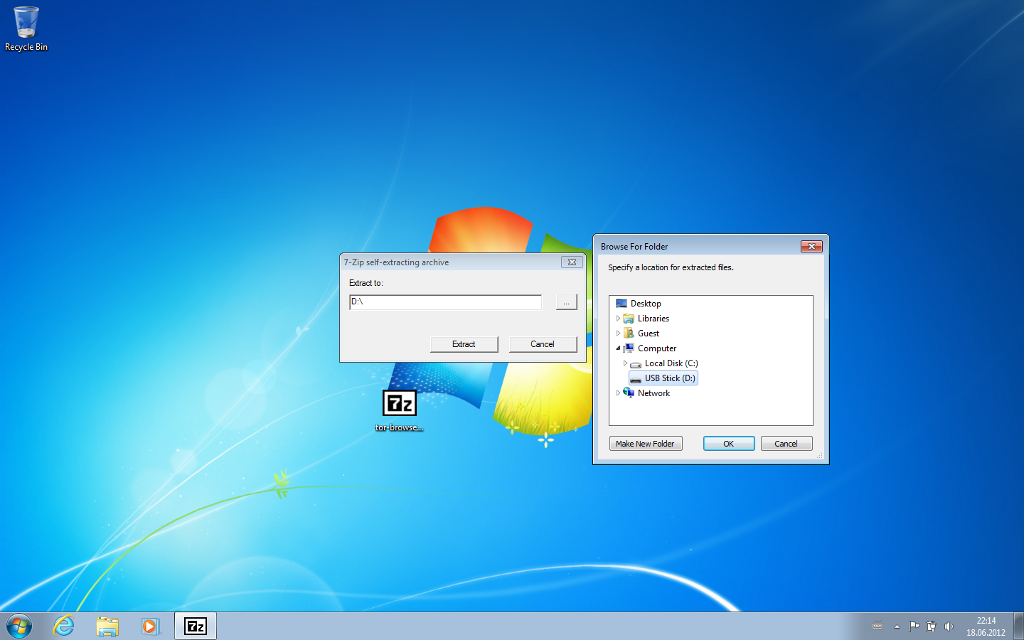The image size is (1024, 640).
Task: Open the Action Center flag icon
Action: [914, 626]
